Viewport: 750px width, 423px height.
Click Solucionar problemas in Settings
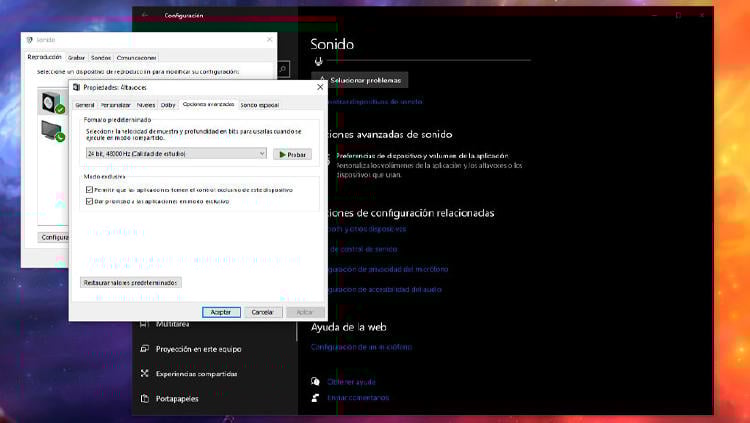(x=360, y=80)
